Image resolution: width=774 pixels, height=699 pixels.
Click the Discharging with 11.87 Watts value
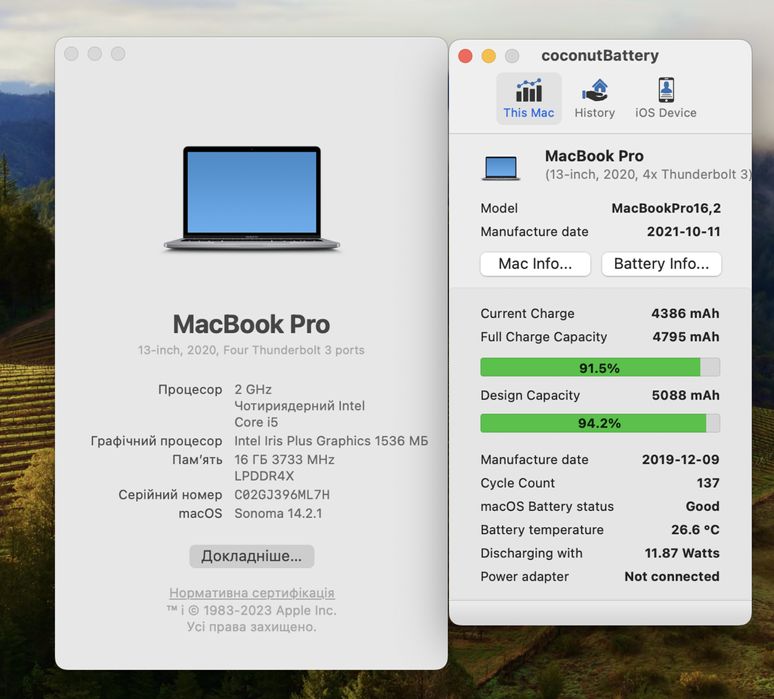tap(682, 553)
